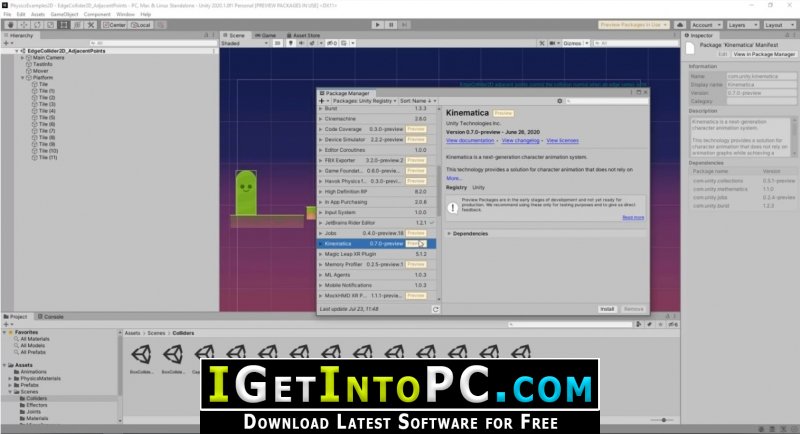This screenshot has height=434, width=800.
Task: Open cloud services icon
Action: 680,24
